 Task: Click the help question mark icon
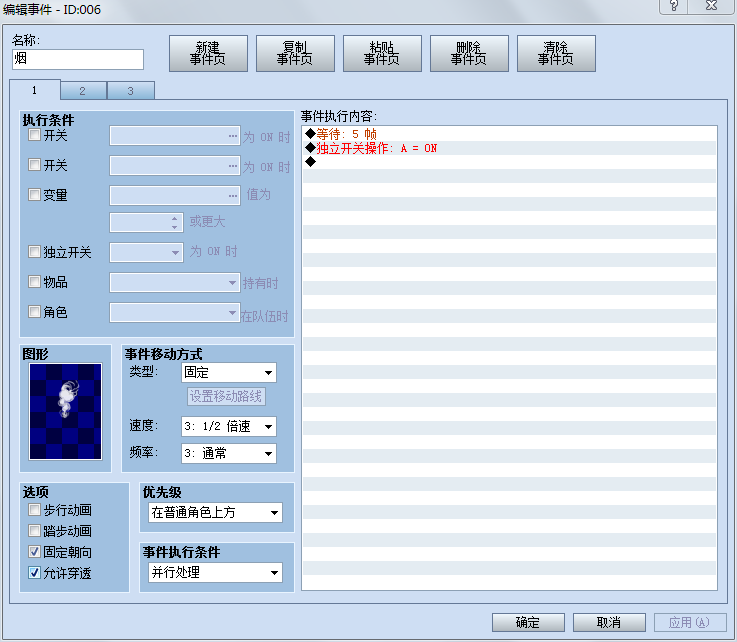tap(674, 6)
